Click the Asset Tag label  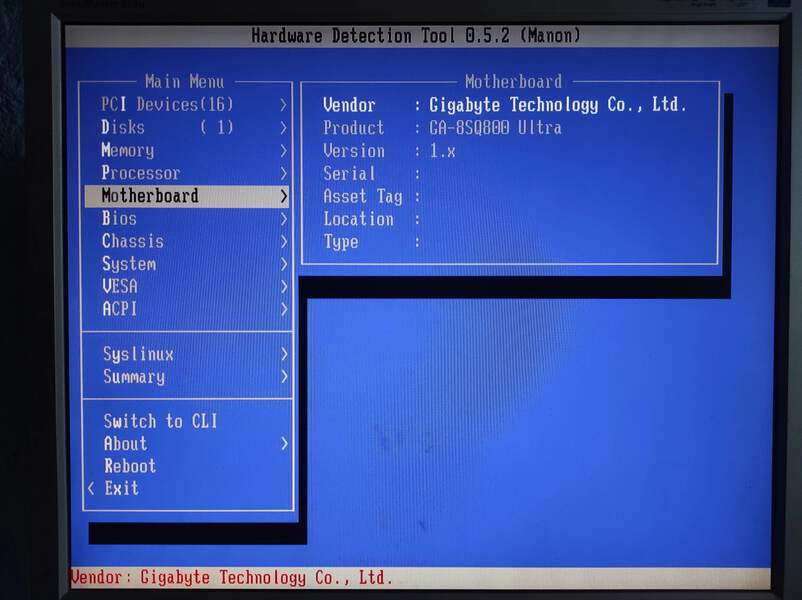pyautogui.click(x=363, y=196)
